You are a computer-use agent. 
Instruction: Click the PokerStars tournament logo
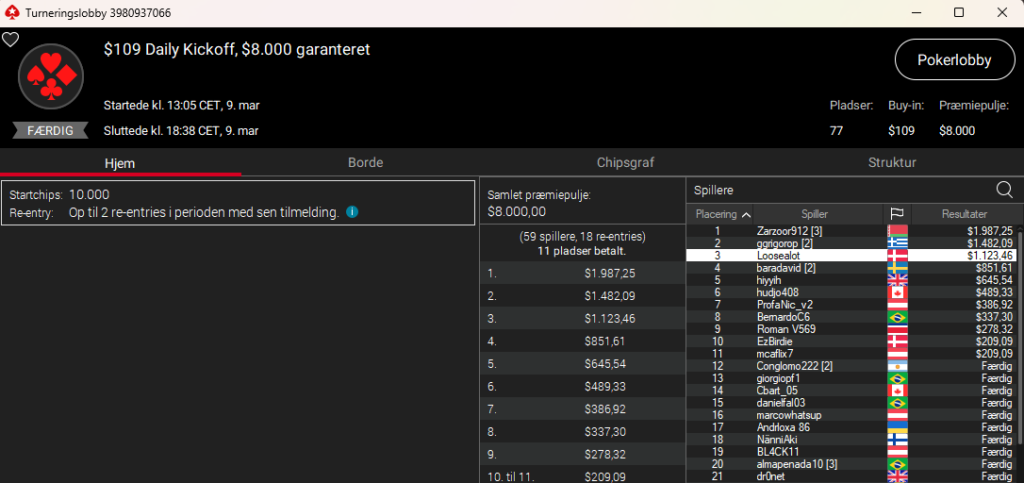(x=51, y=76)
